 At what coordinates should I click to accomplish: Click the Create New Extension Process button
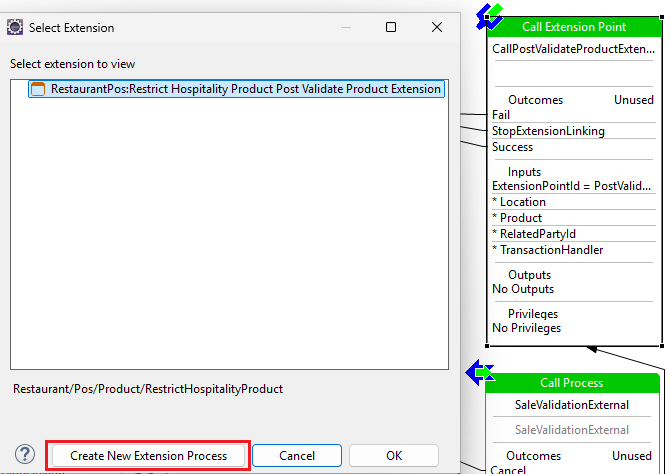click(x=148, y=456)
